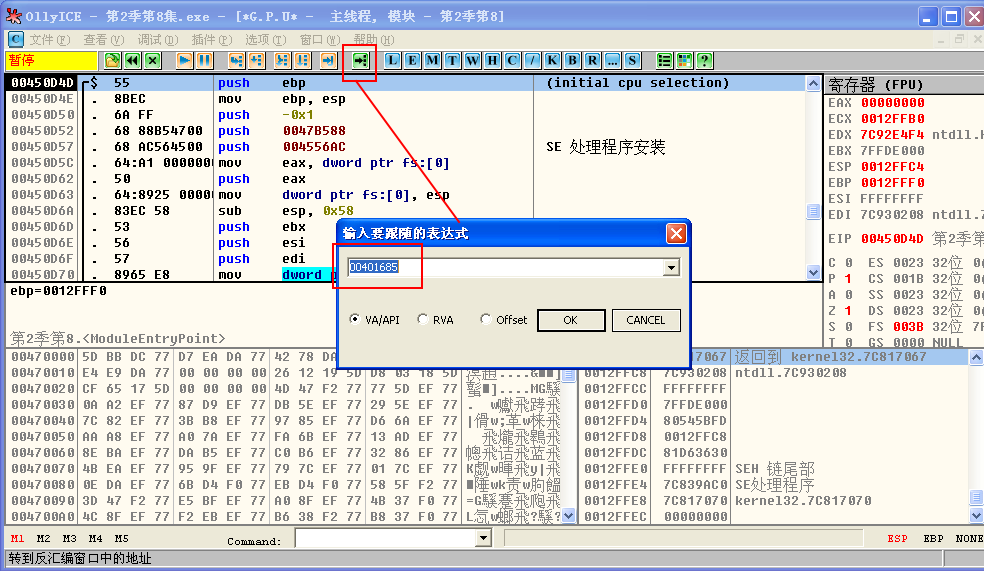Expand the expression combo box dropdown arrow
Viewport: 984px width, 571px height.
pyautogui.click(x=671, y=268)
